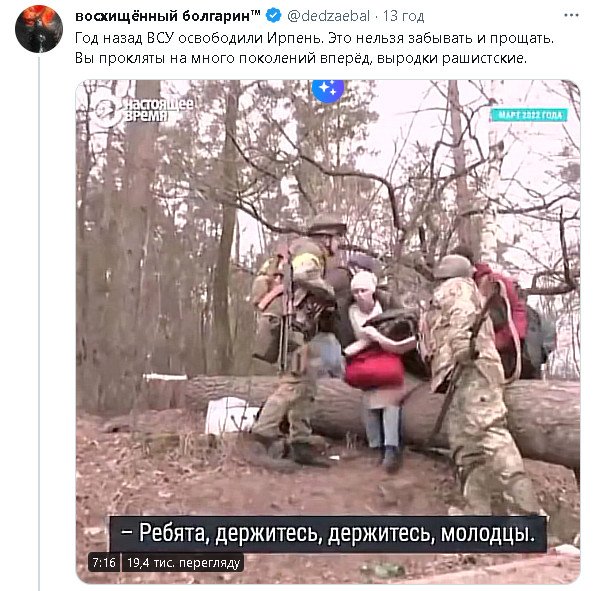Viewport: 594px width, 591px height.
Task: Click the blue sparkle icon above the video
Action: click(x=327, y=89)
